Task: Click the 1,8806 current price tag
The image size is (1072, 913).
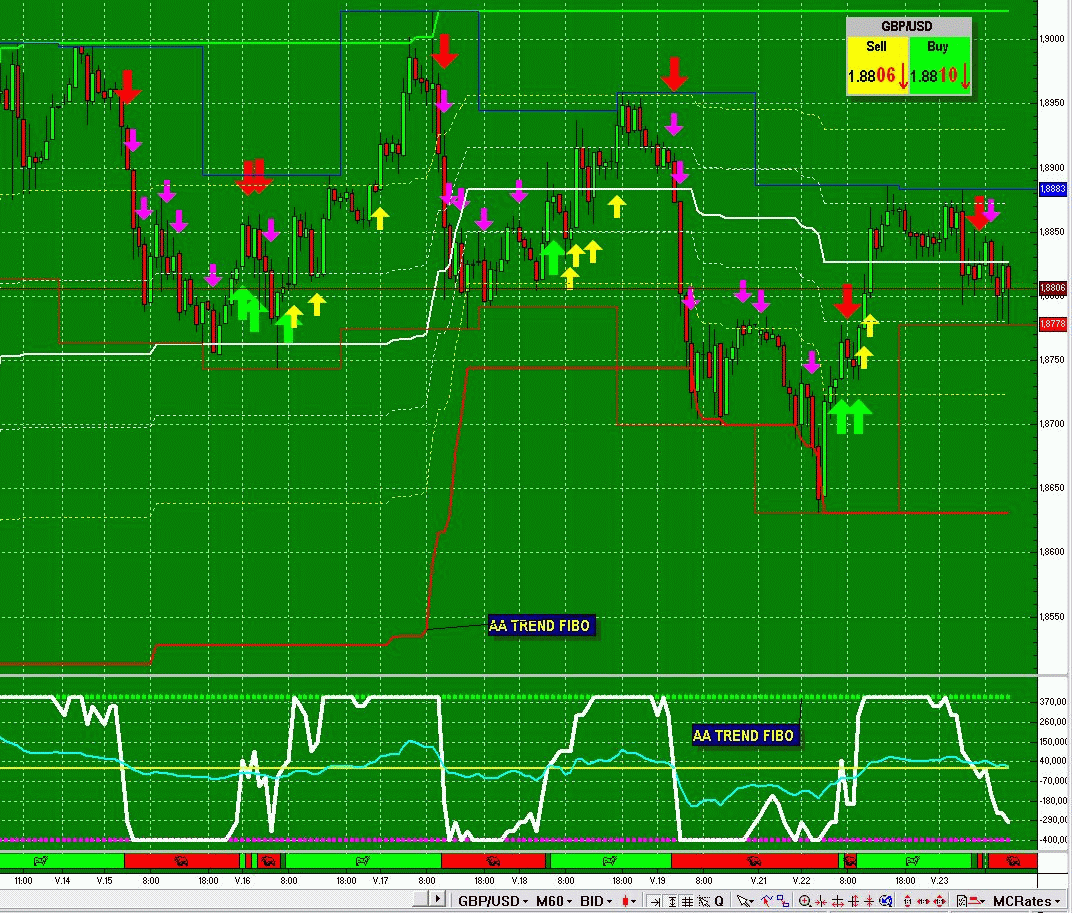Action: click(1053, 288)
